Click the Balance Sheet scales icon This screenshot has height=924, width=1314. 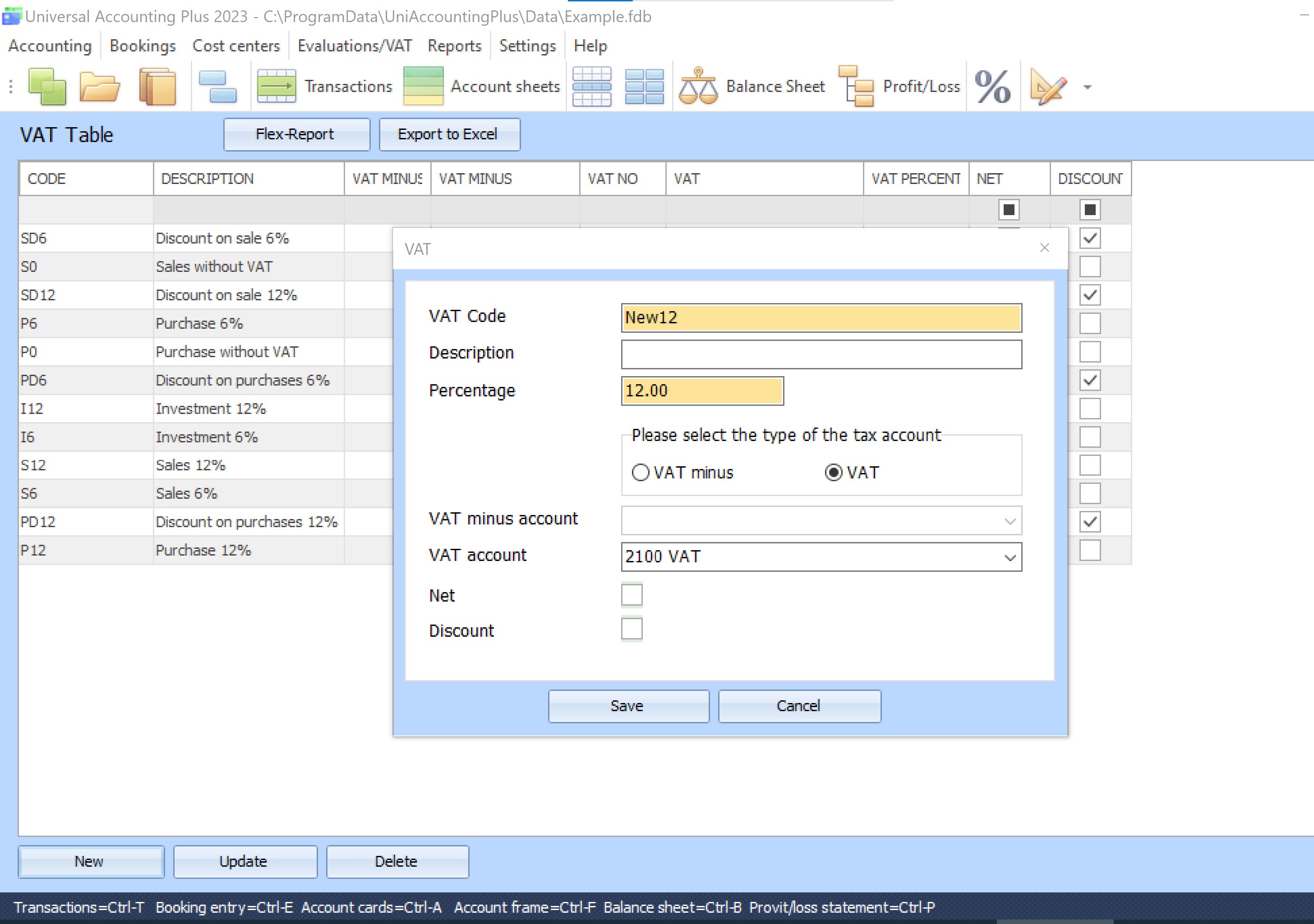tap(698, 87)
